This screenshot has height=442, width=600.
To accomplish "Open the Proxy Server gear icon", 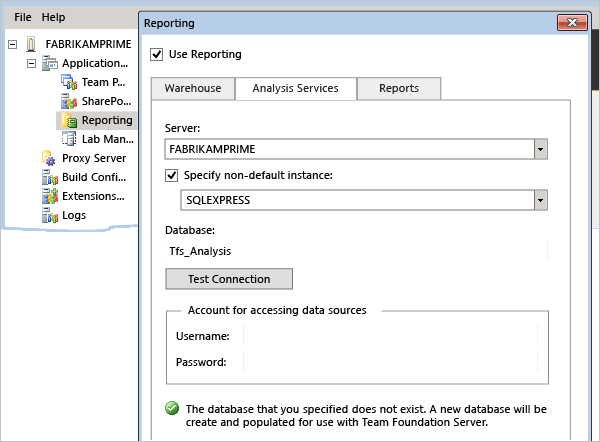I will coord(49,159).
